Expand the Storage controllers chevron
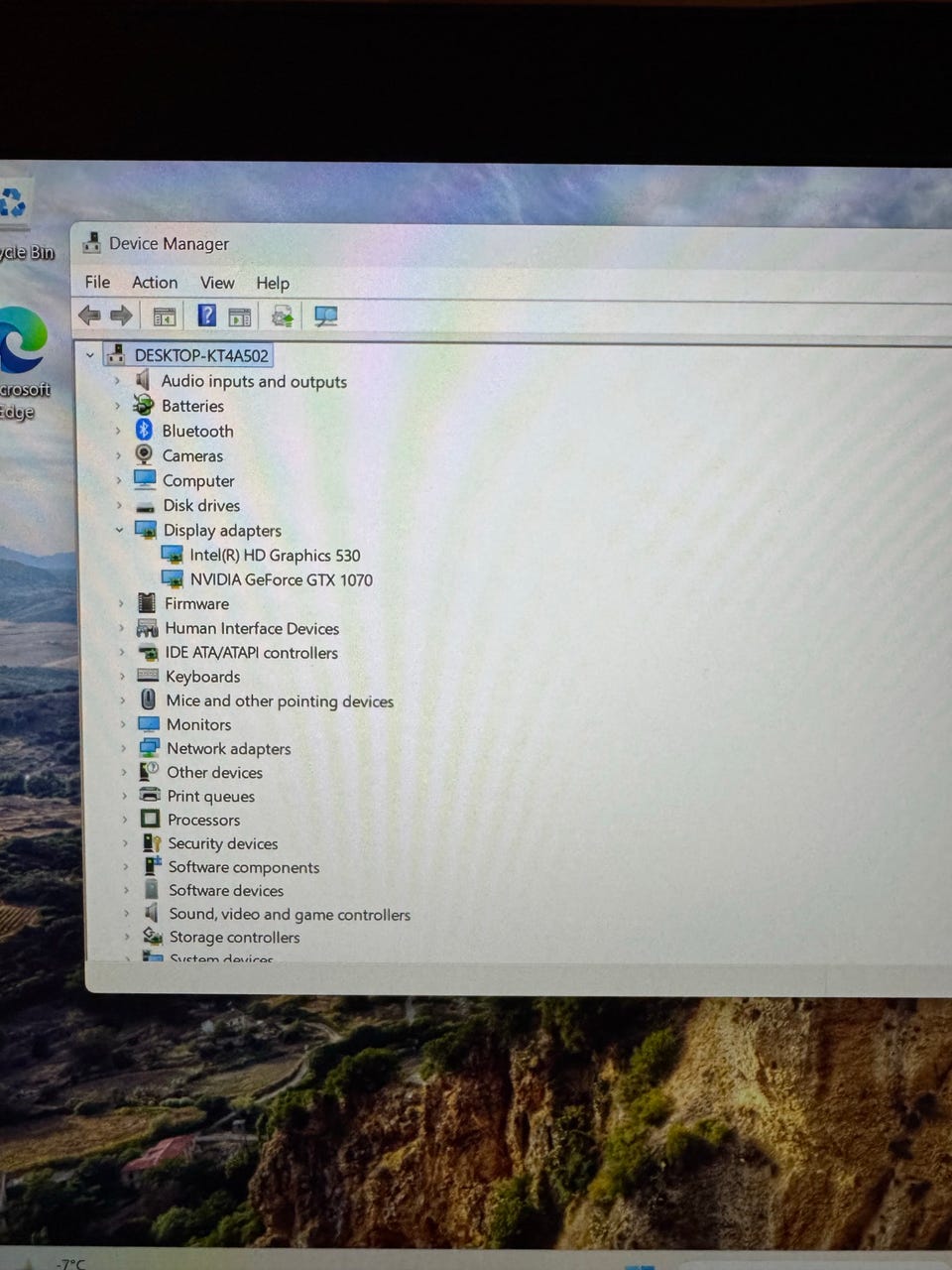 (x=127, y=937)
